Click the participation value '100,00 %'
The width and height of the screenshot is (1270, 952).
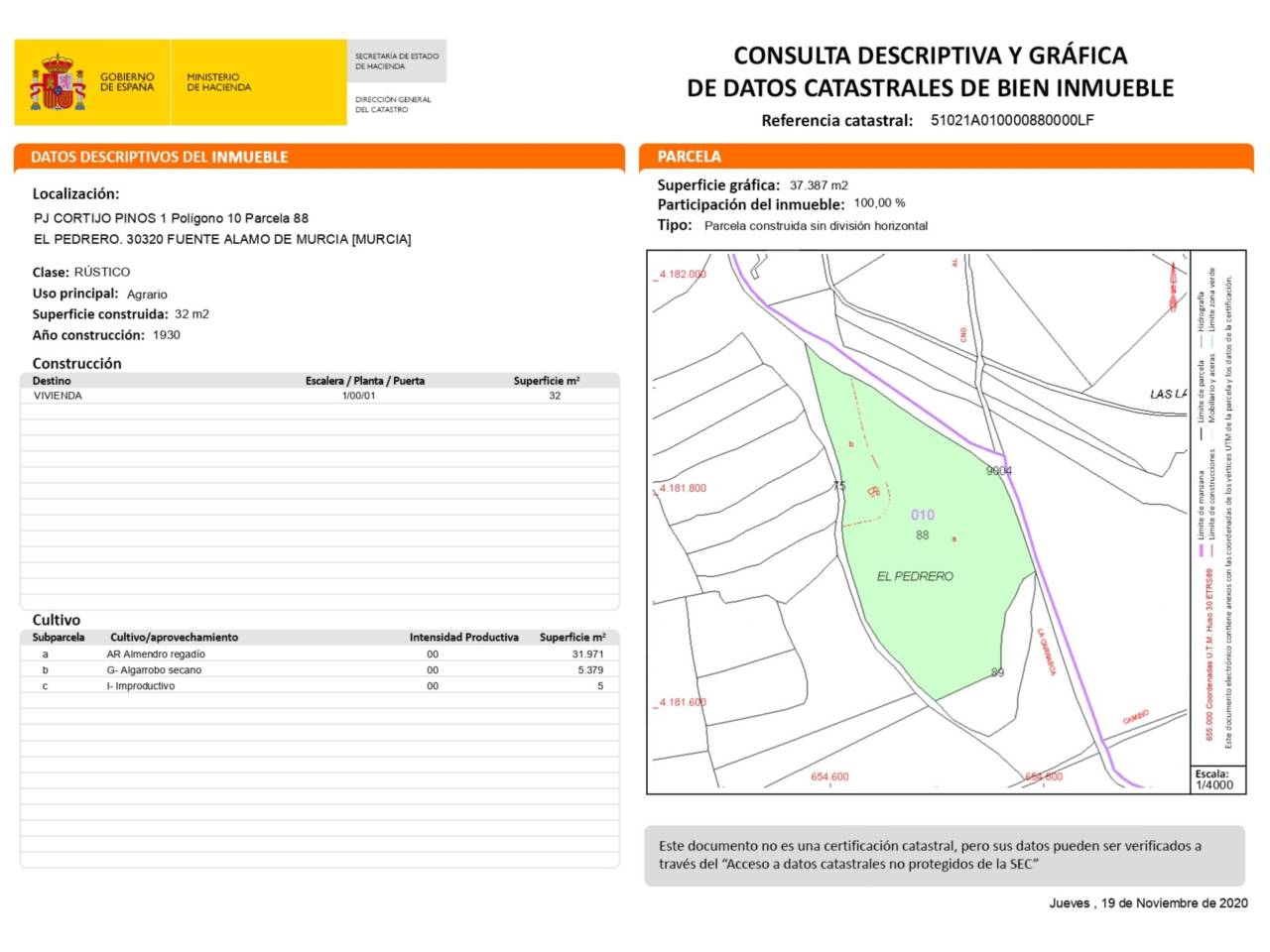click(x=879, y=203)
